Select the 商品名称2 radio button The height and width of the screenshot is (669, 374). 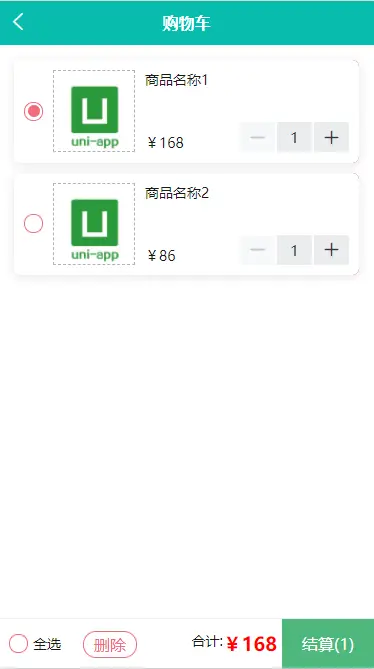(x=33, y=224)
